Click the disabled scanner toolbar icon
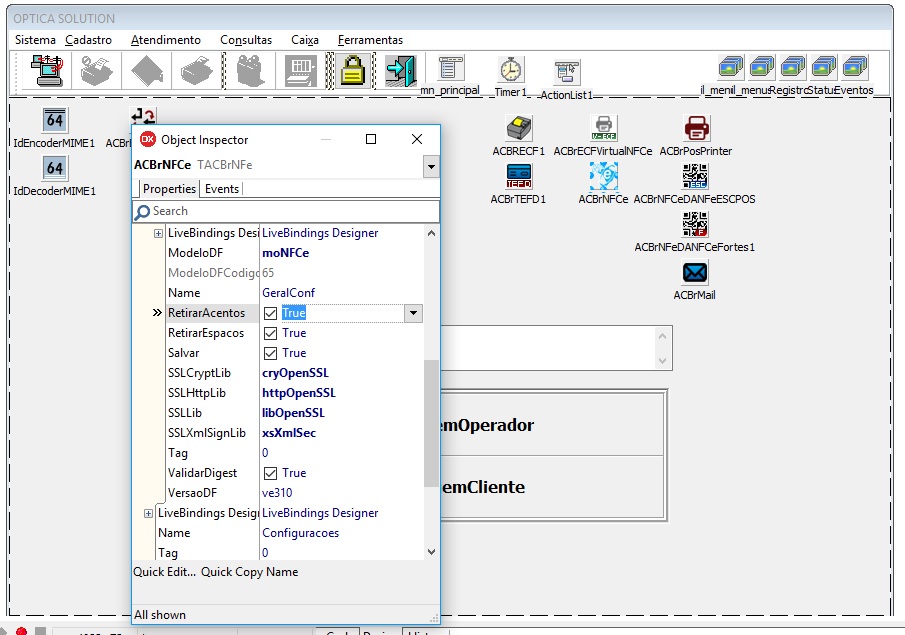This screenshot has height=635, width=905. tap(197, 70)
